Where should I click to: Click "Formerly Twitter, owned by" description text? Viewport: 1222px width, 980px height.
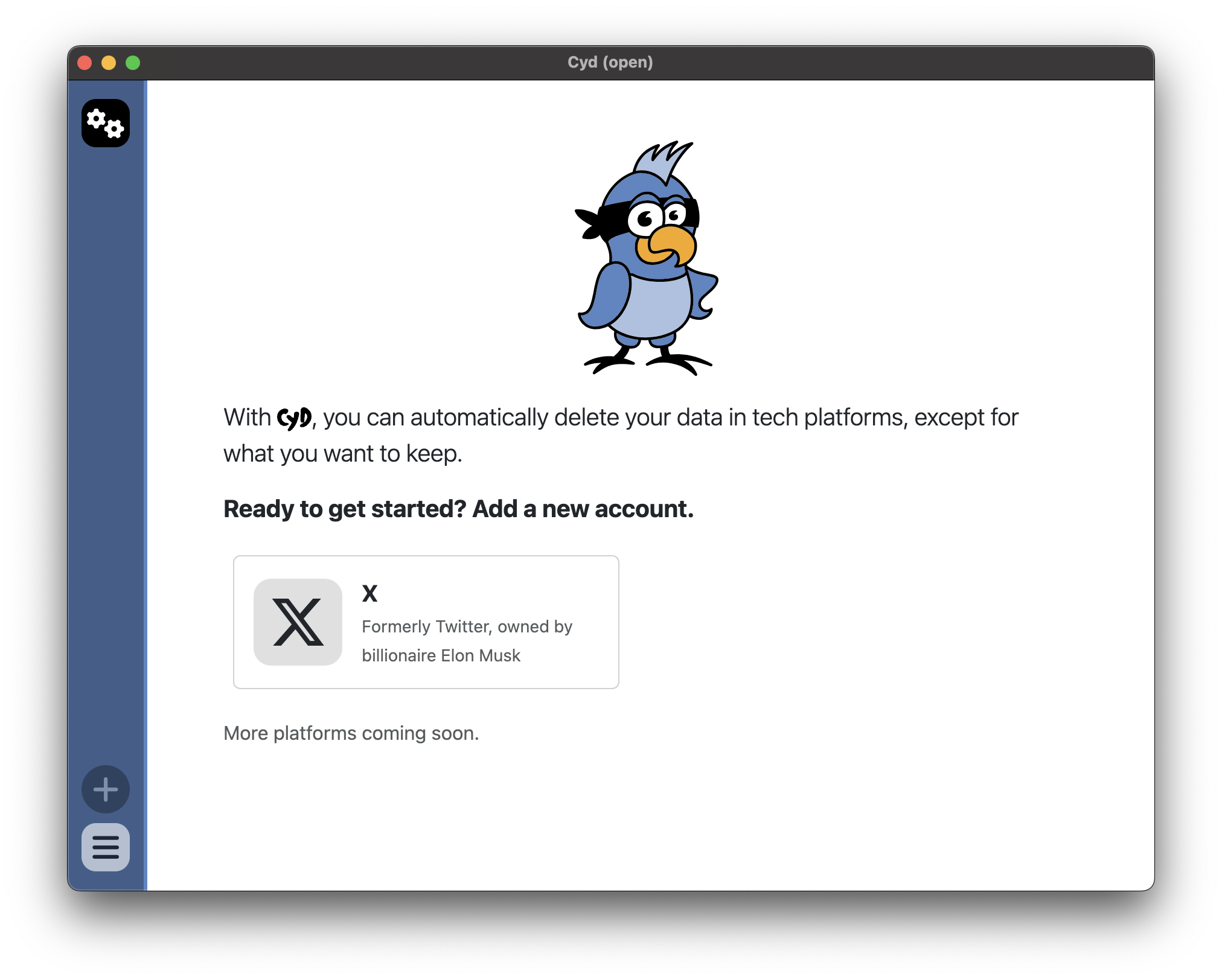tap(467, 627)
